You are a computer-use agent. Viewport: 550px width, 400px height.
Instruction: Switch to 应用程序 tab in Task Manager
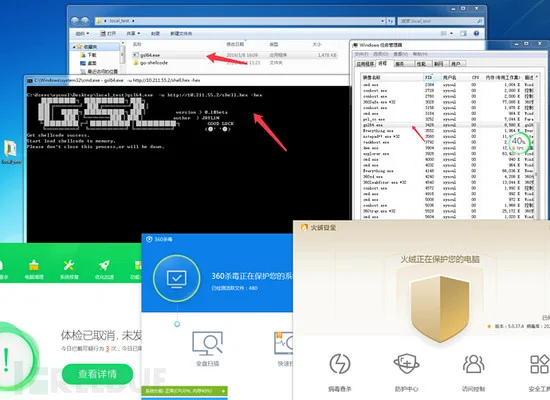coord(365,64)
